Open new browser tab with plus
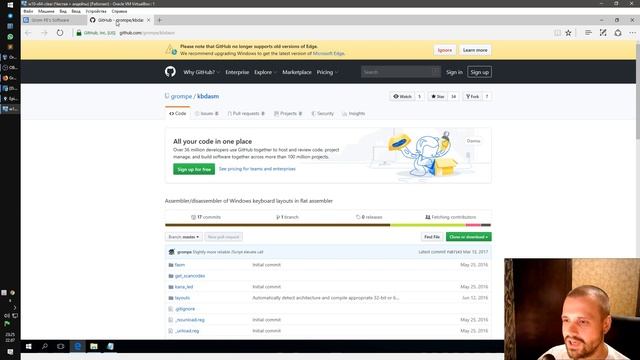The height and width of the screenshot is (360, 640). click(x=160, y=20)
